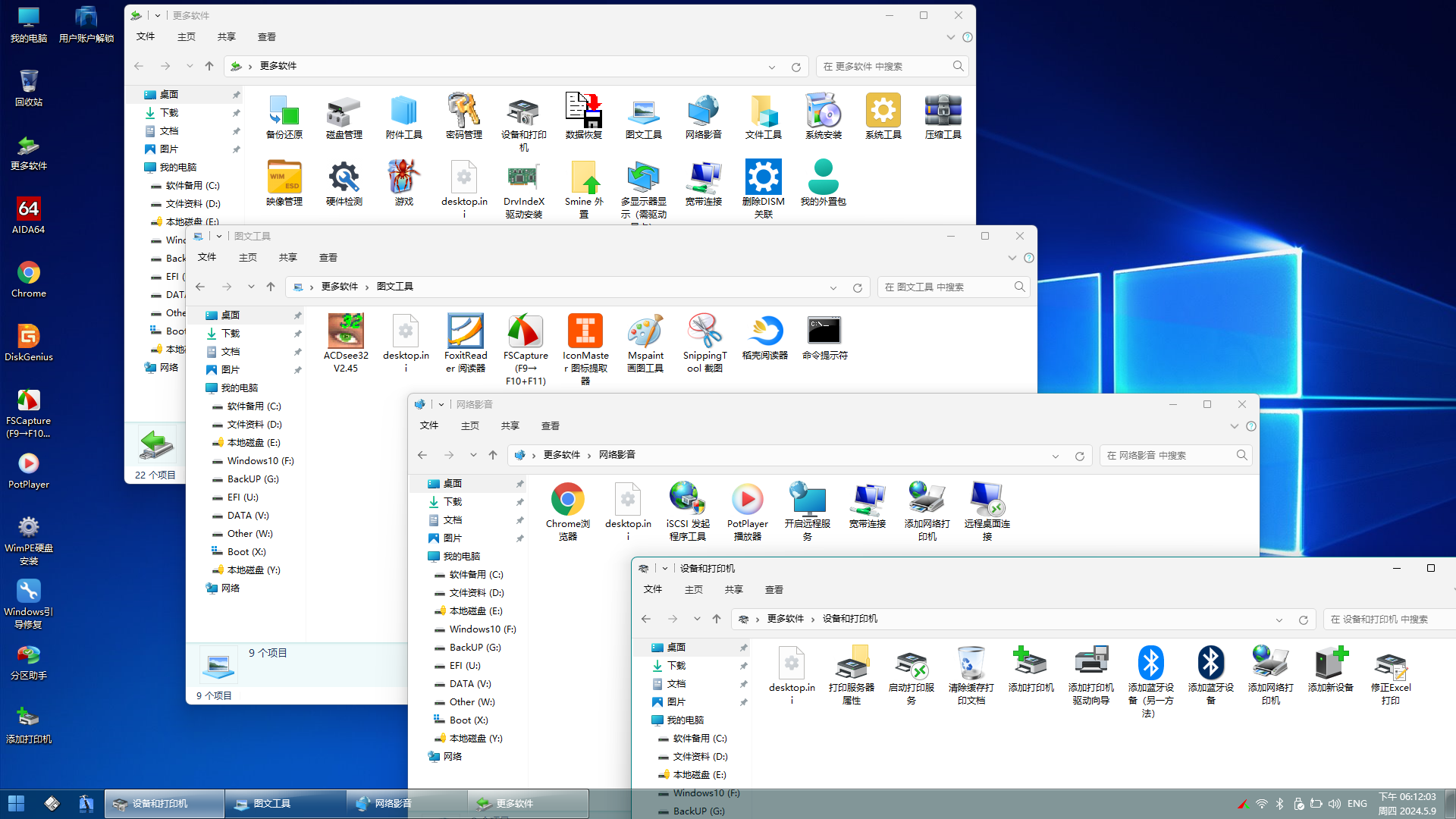Screen dimensions: 1456x819
Task: Open 分区助手 desktop shortcut
Action: coord(28,661)
